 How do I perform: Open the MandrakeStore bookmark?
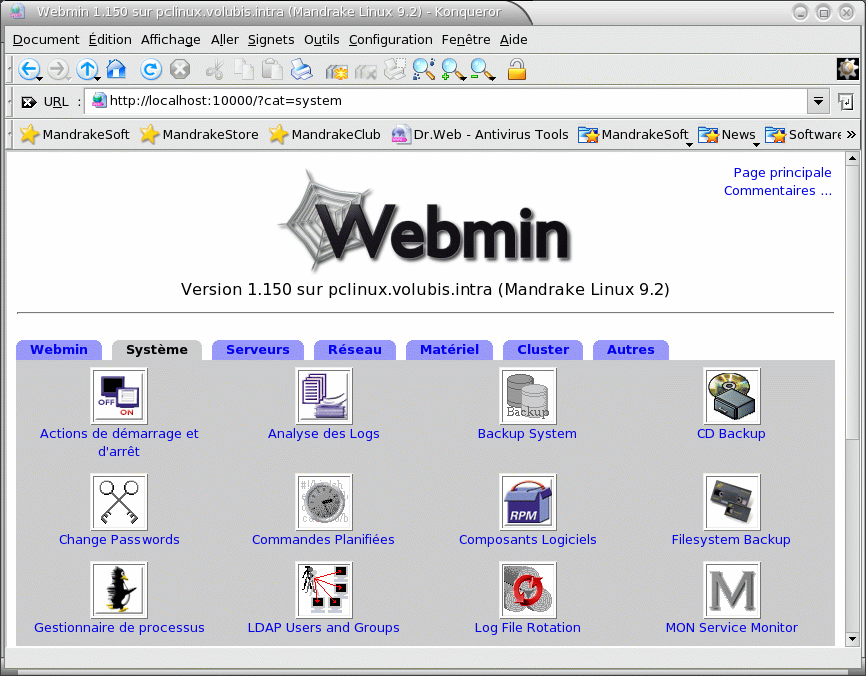(199, 135)
